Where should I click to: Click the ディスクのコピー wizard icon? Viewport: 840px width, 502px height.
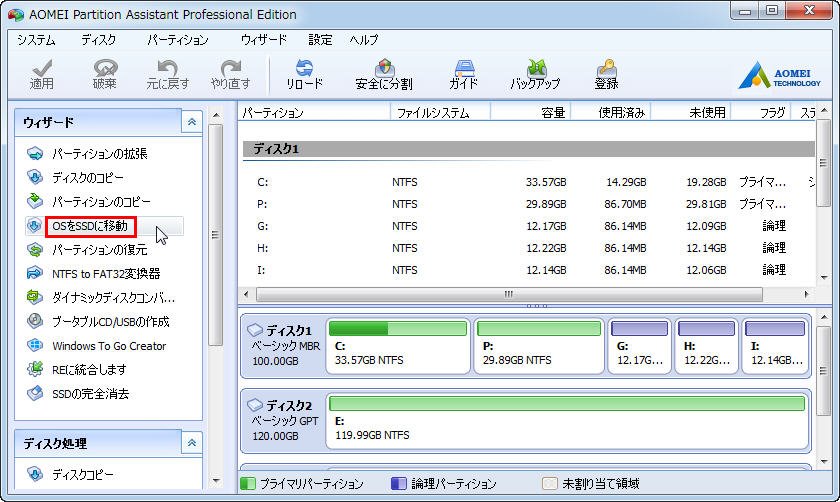coord(35,177)
